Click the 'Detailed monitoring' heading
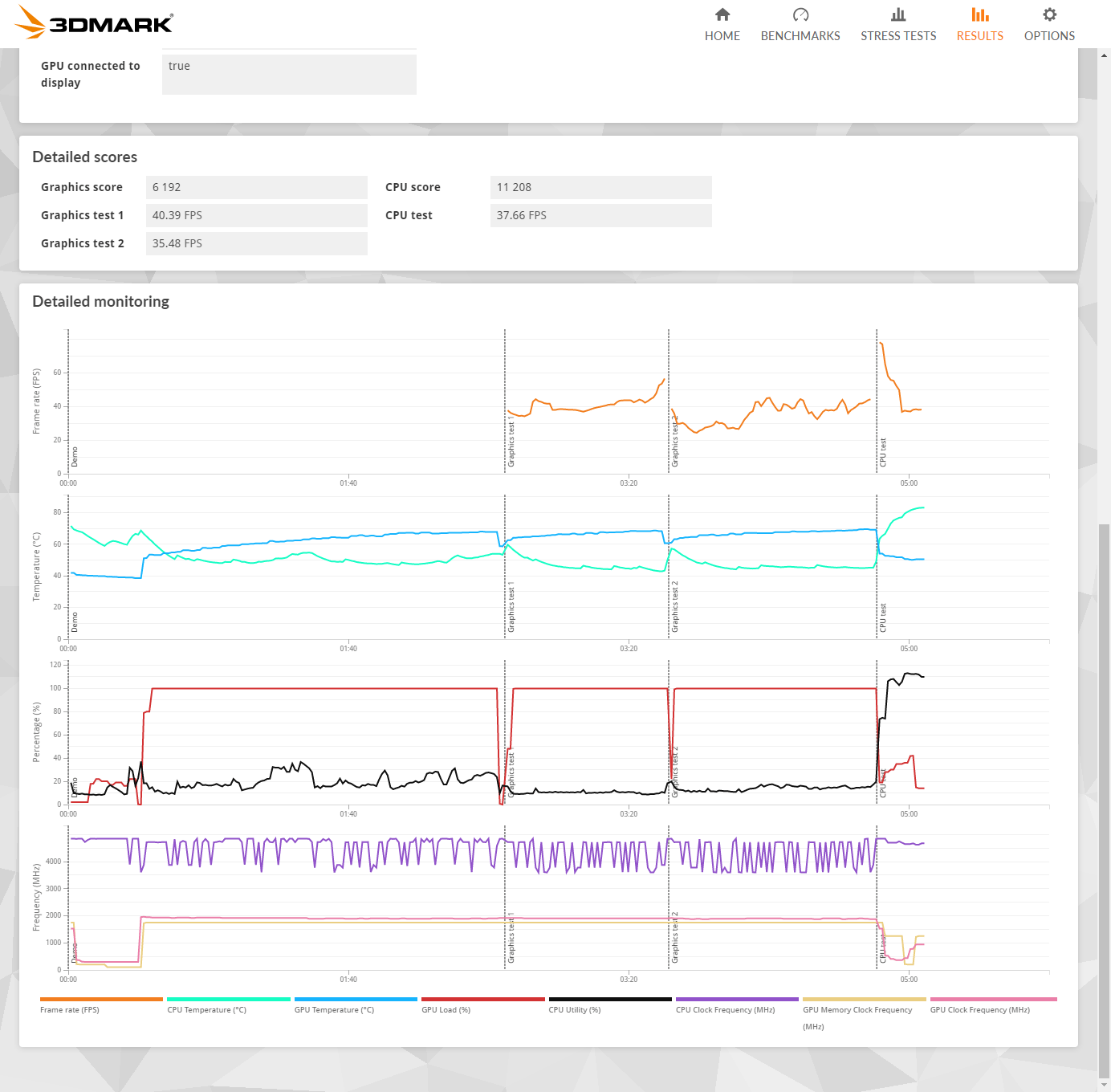This screenshot has height=1092, width=1111. tap(101, 302)
